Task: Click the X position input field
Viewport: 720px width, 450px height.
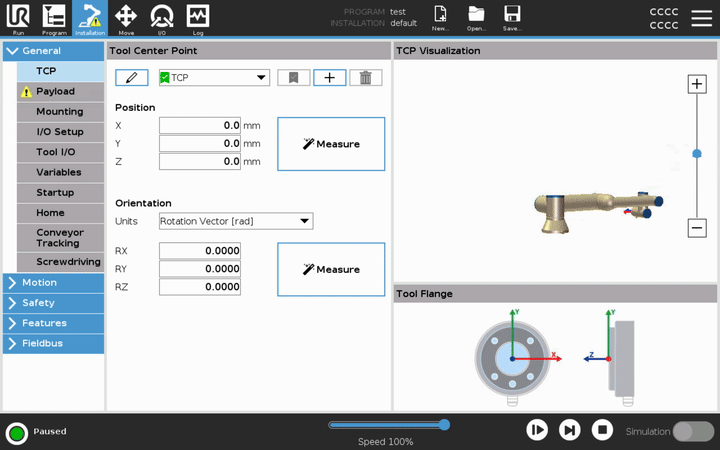Action: click(x=200, y=125)
